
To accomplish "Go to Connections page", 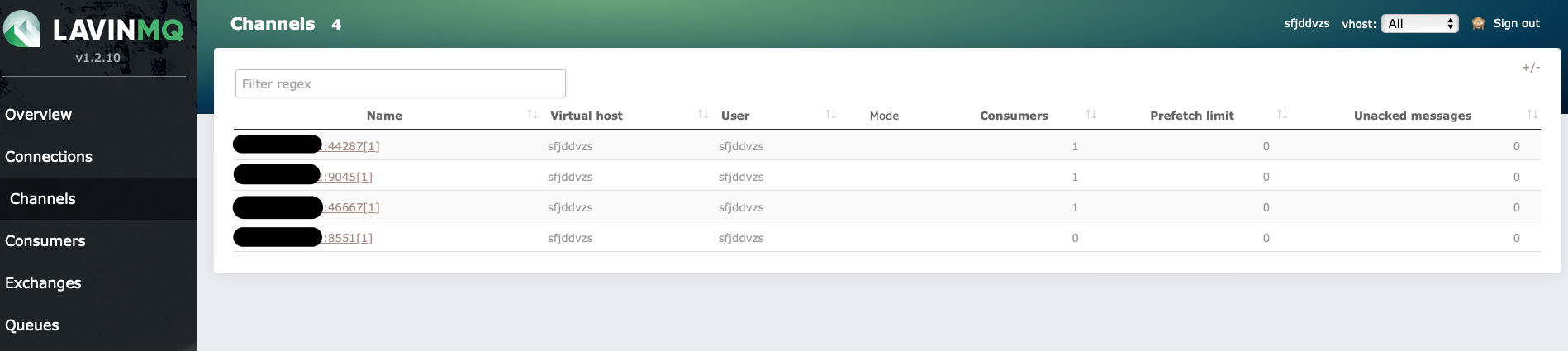I will [49, 157].
